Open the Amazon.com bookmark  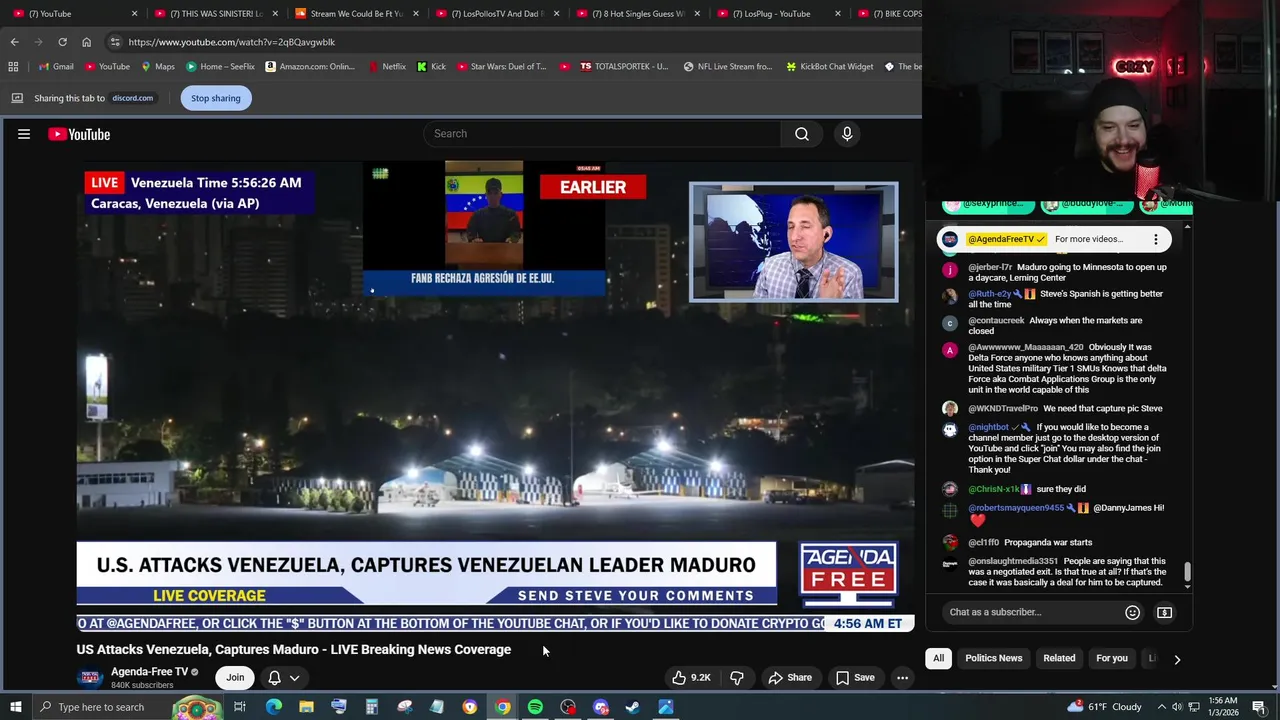pyautogui.click(x=310, y=67)
